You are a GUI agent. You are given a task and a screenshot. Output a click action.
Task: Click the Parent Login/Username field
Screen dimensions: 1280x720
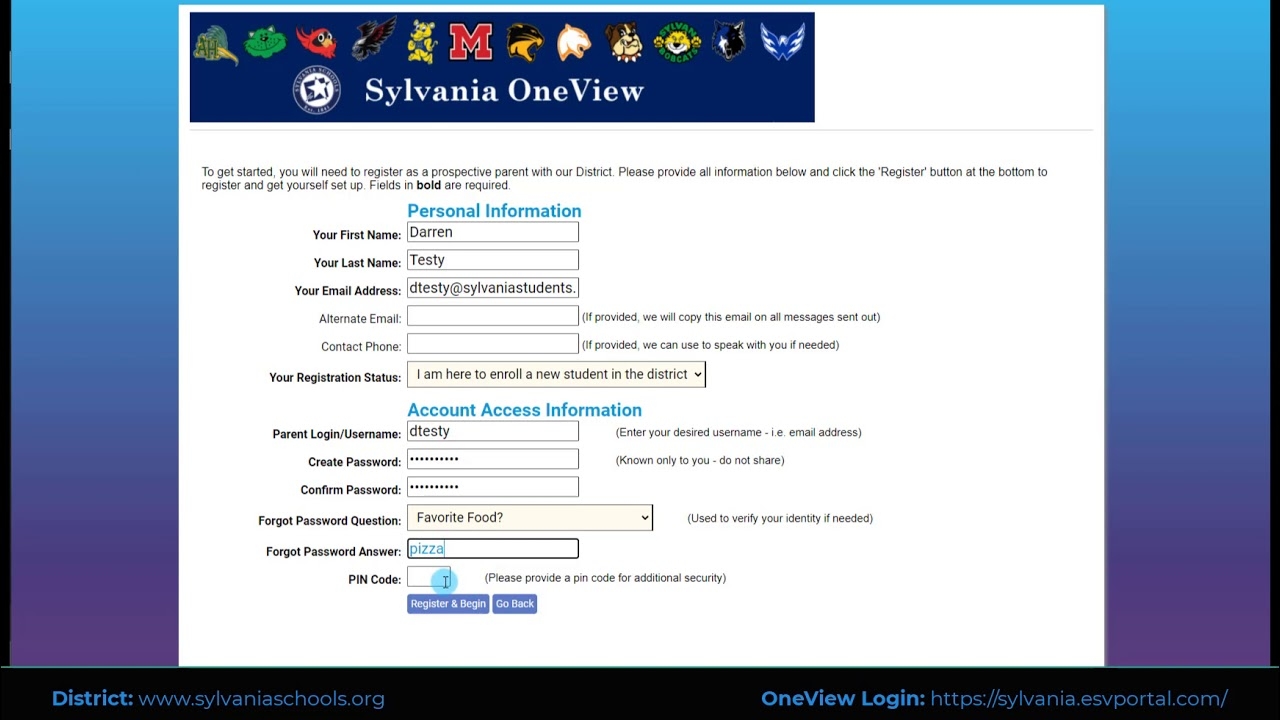tap(492, 432)
